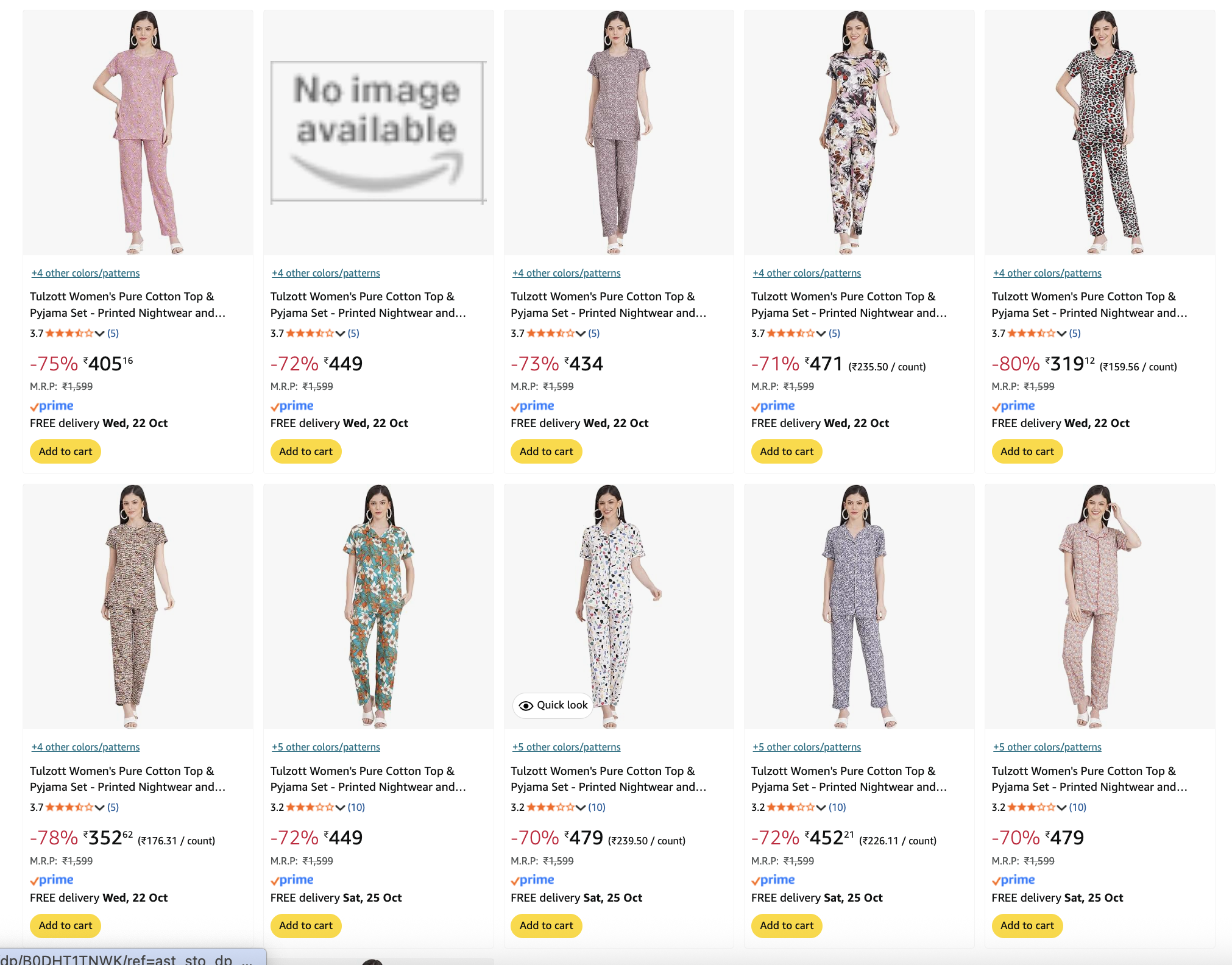Open the 5 reviews link of the ₹405 set
Image resolution: width=1232 pixels, height=965 pixels.
(113, 333)
